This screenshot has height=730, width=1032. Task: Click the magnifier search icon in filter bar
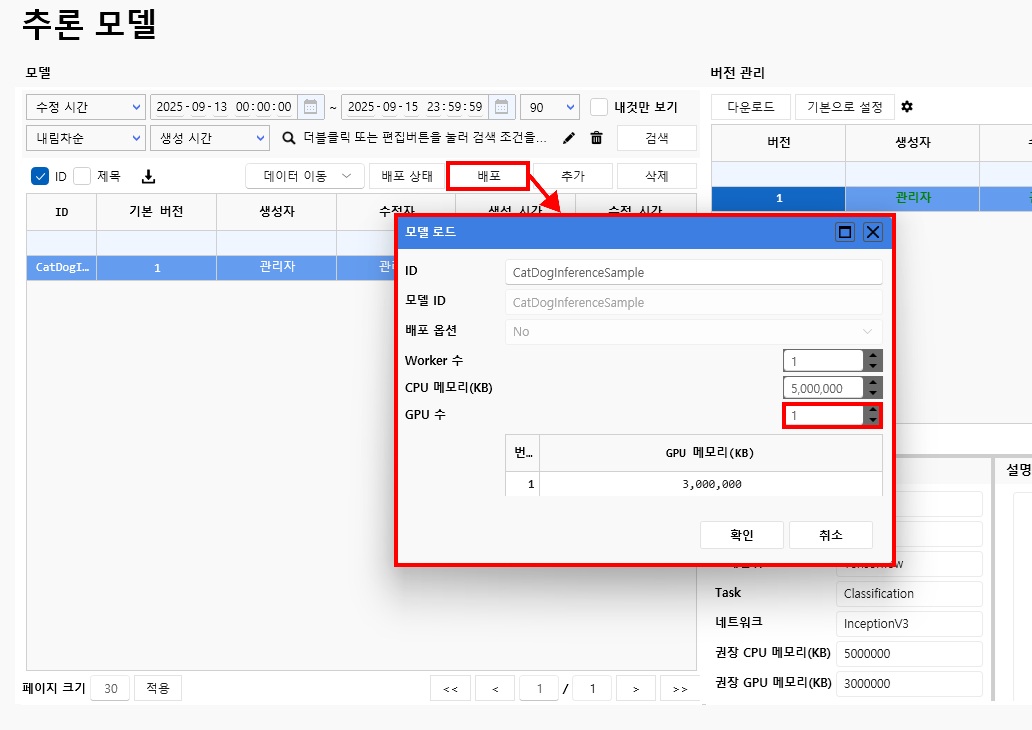point(289,138)
